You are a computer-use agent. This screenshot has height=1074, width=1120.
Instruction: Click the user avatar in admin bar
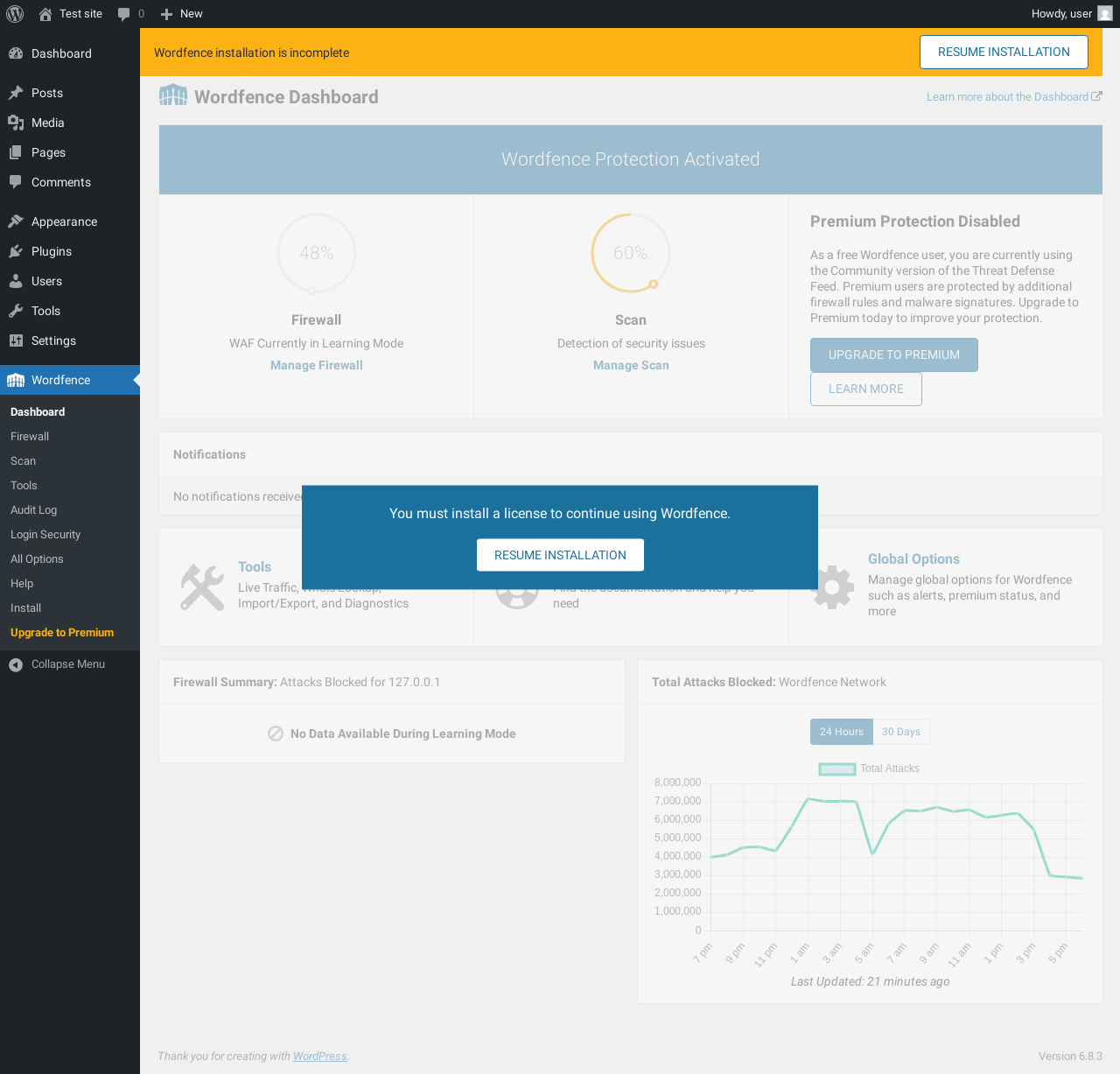[1105, 14]
